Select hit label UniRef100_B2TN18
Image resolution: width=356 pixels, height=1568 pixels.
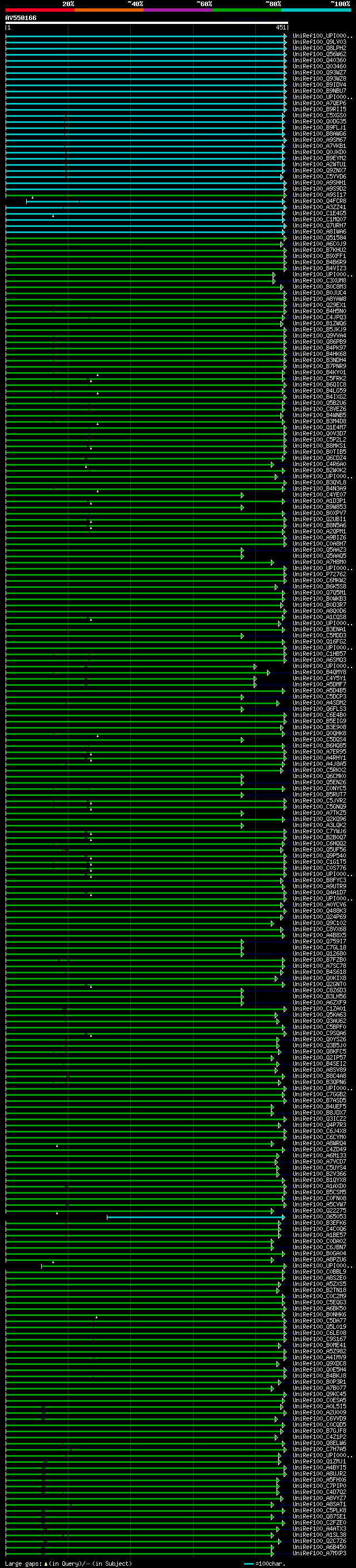[x=319, y=1290]
